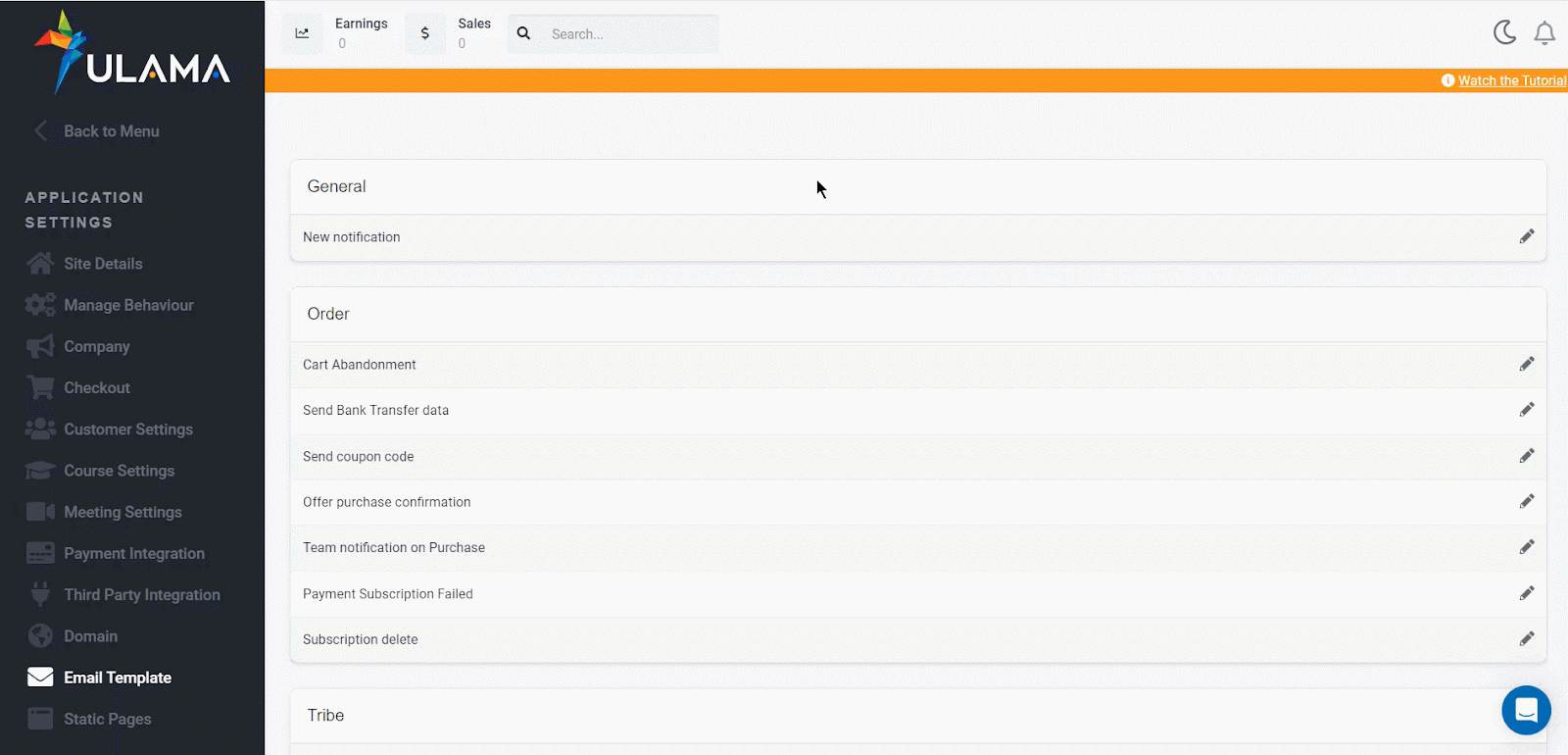Click Team notification on Purchase text
This screenshot has width=1568, height=755.
click(x=394, y=547)
